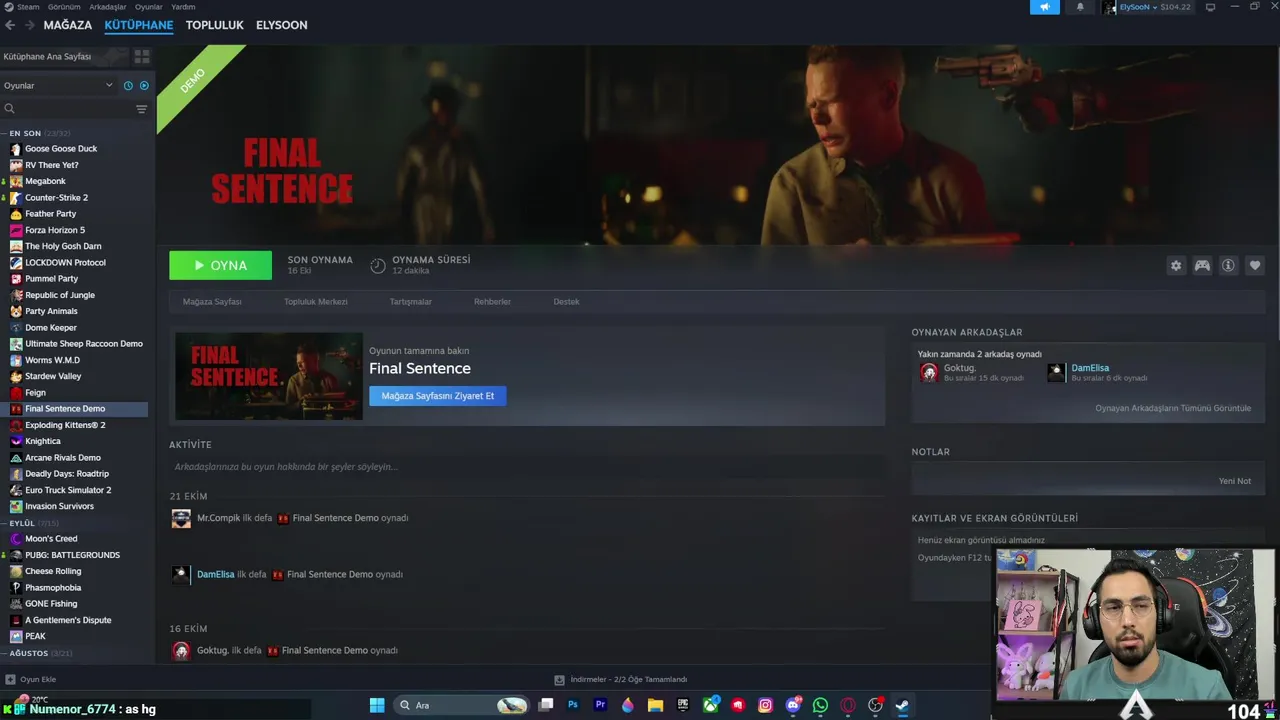Viewport: 1280px width, 720px height.
Task: Click the activity comment input field
Action: click(x=527, y=467)
